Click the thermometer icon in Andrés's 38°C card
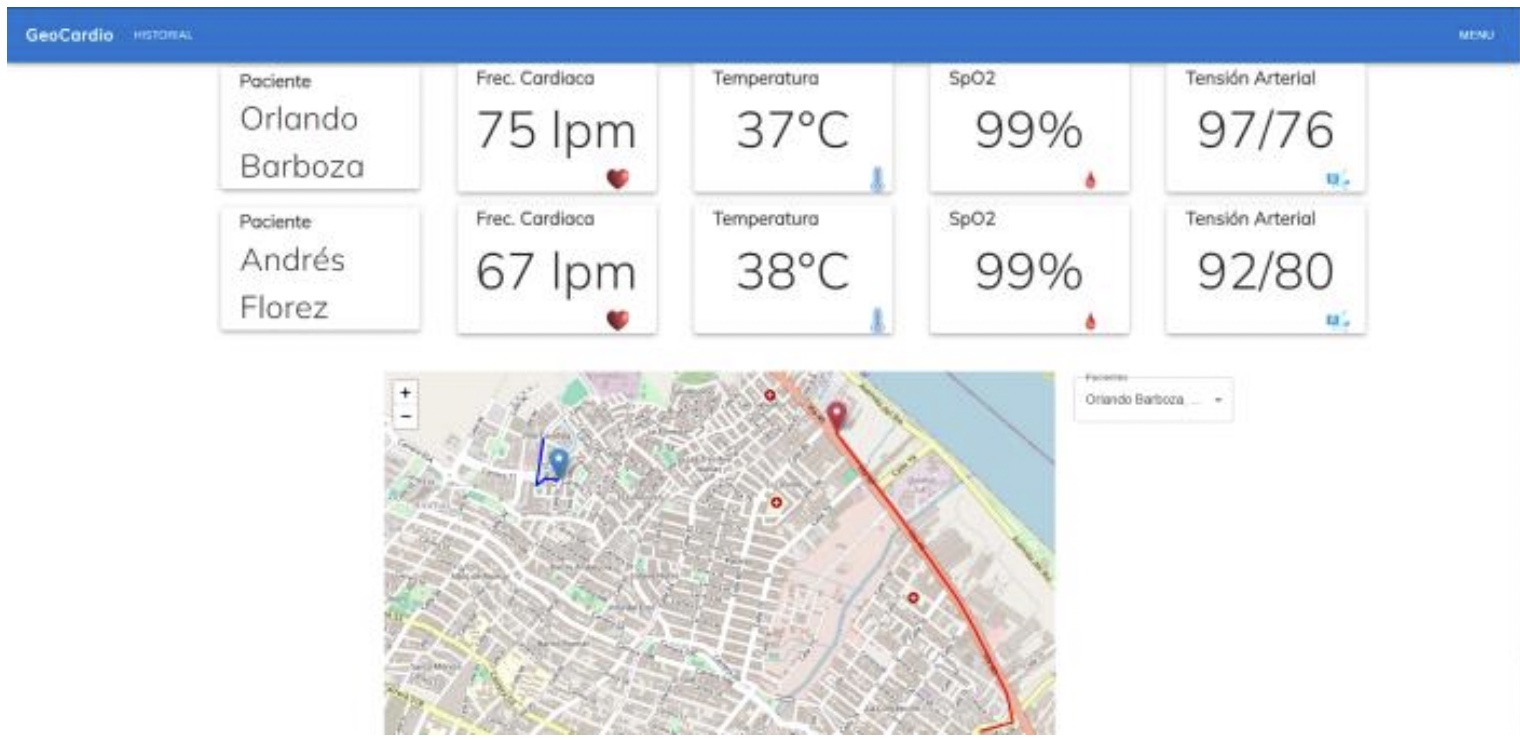Screen dimensions: 1520x744 pyautogui.click(x=877, y=320)
